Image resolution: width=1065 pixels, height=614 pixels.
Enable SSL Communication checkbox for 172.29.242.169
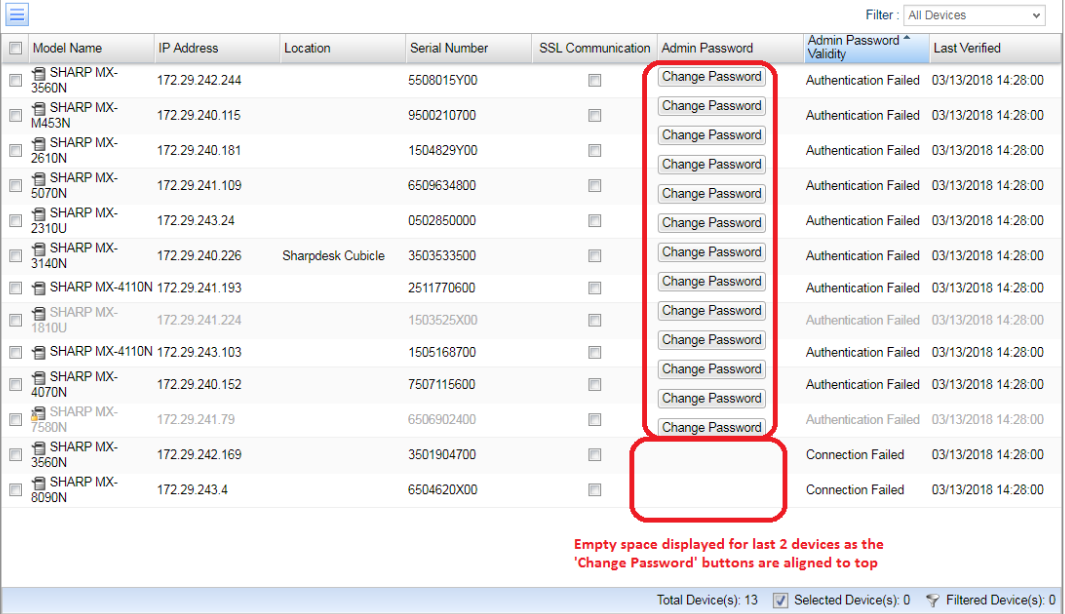[595, 455]
